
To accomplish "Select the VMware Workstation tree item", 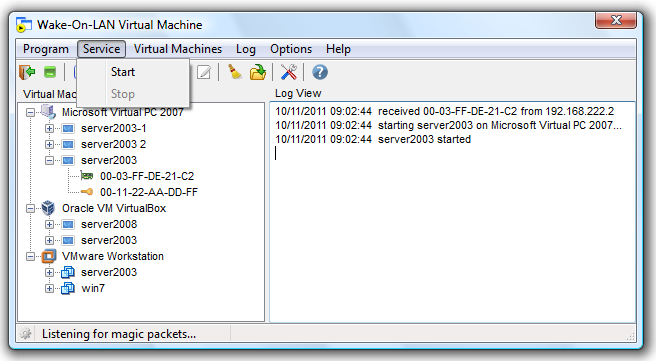I will 113,256.
